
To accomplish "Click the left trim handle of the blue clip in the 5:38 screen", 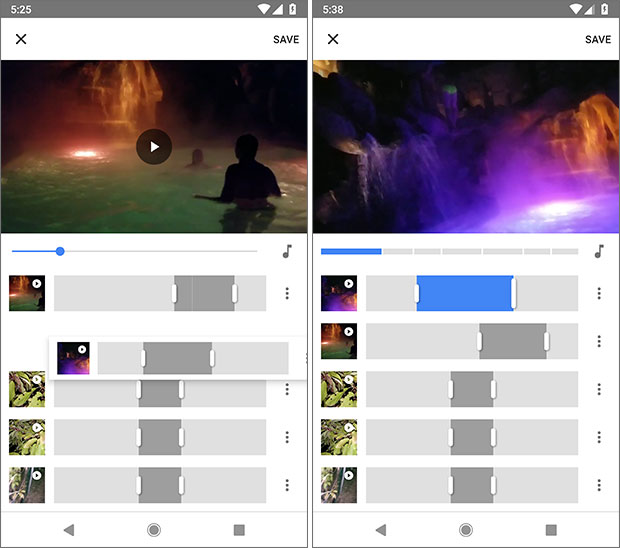I will click(x=417, y=293).
